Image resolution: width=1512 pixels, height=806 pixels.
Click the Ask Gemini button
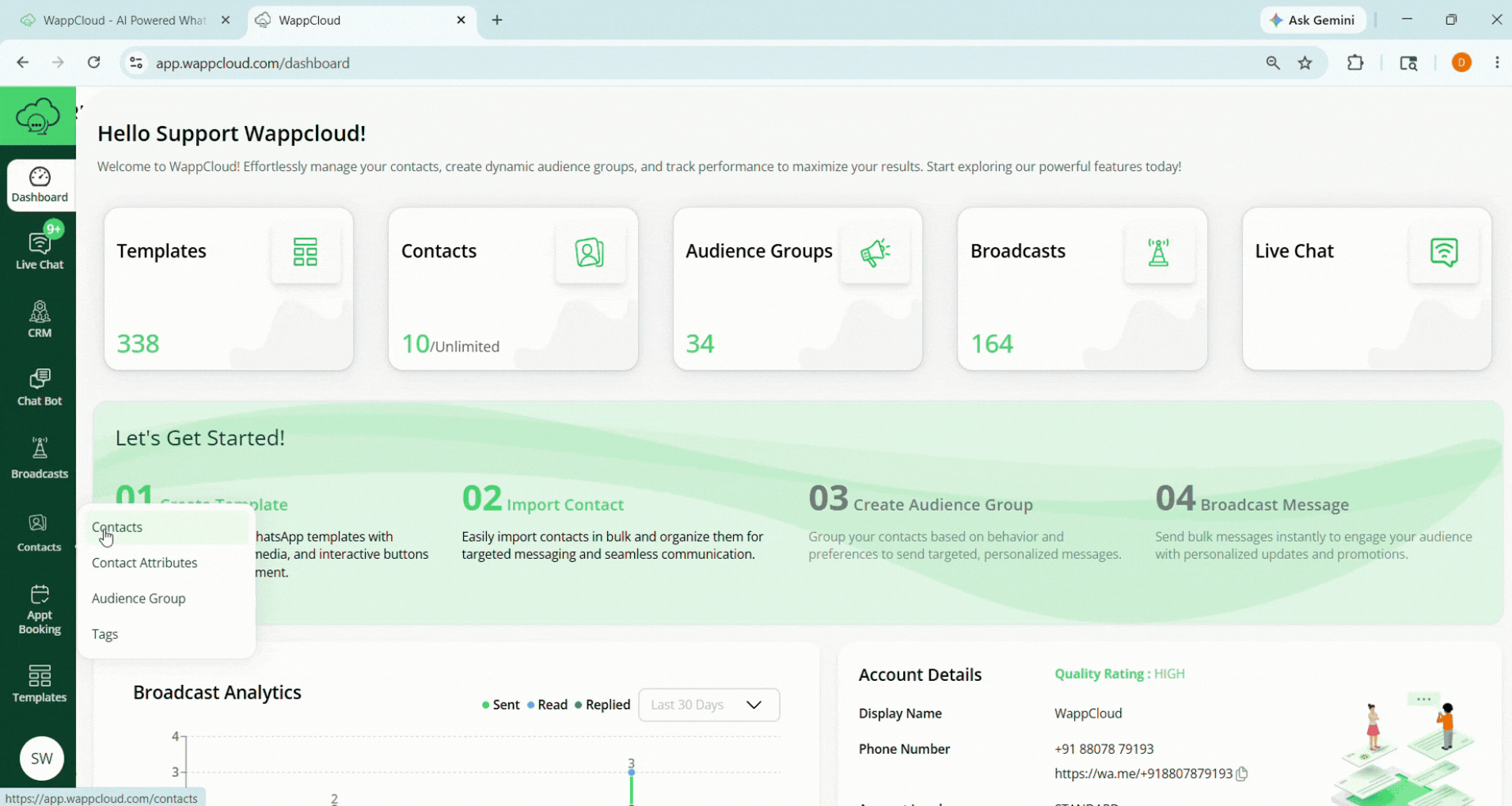point(1313,21)
